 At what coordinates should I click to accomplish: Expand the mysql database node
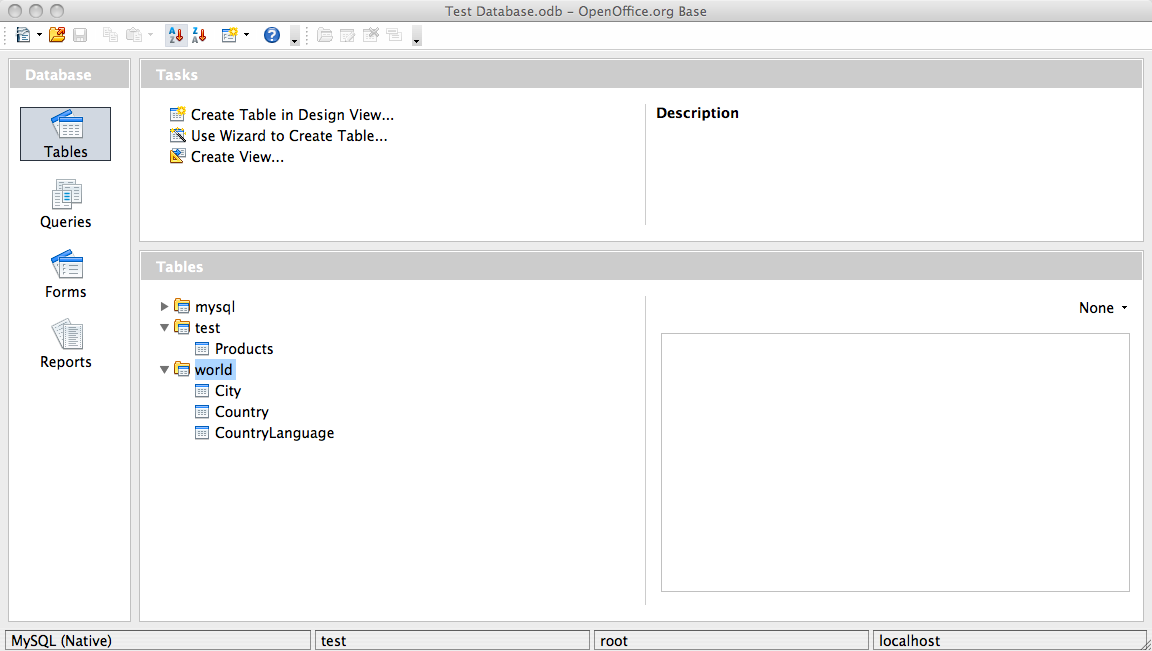pos(165,307)
